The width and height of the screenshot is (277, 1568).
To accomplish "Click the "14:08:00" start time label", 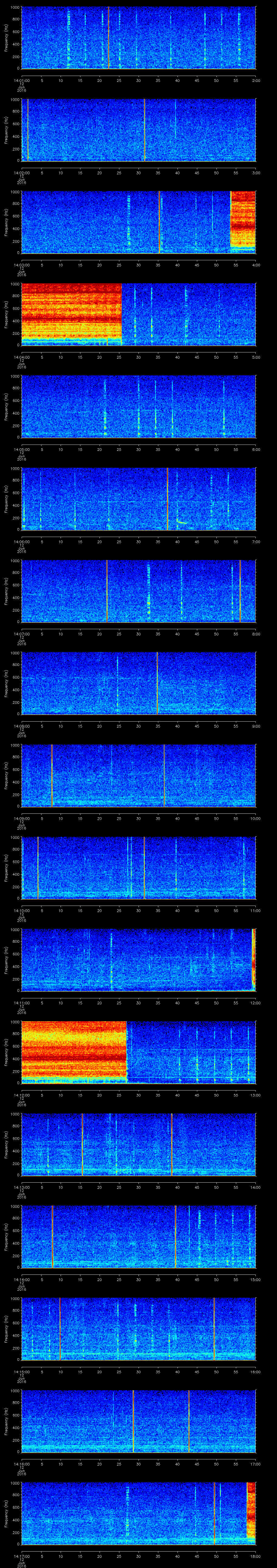I will (x=21, y=726).
